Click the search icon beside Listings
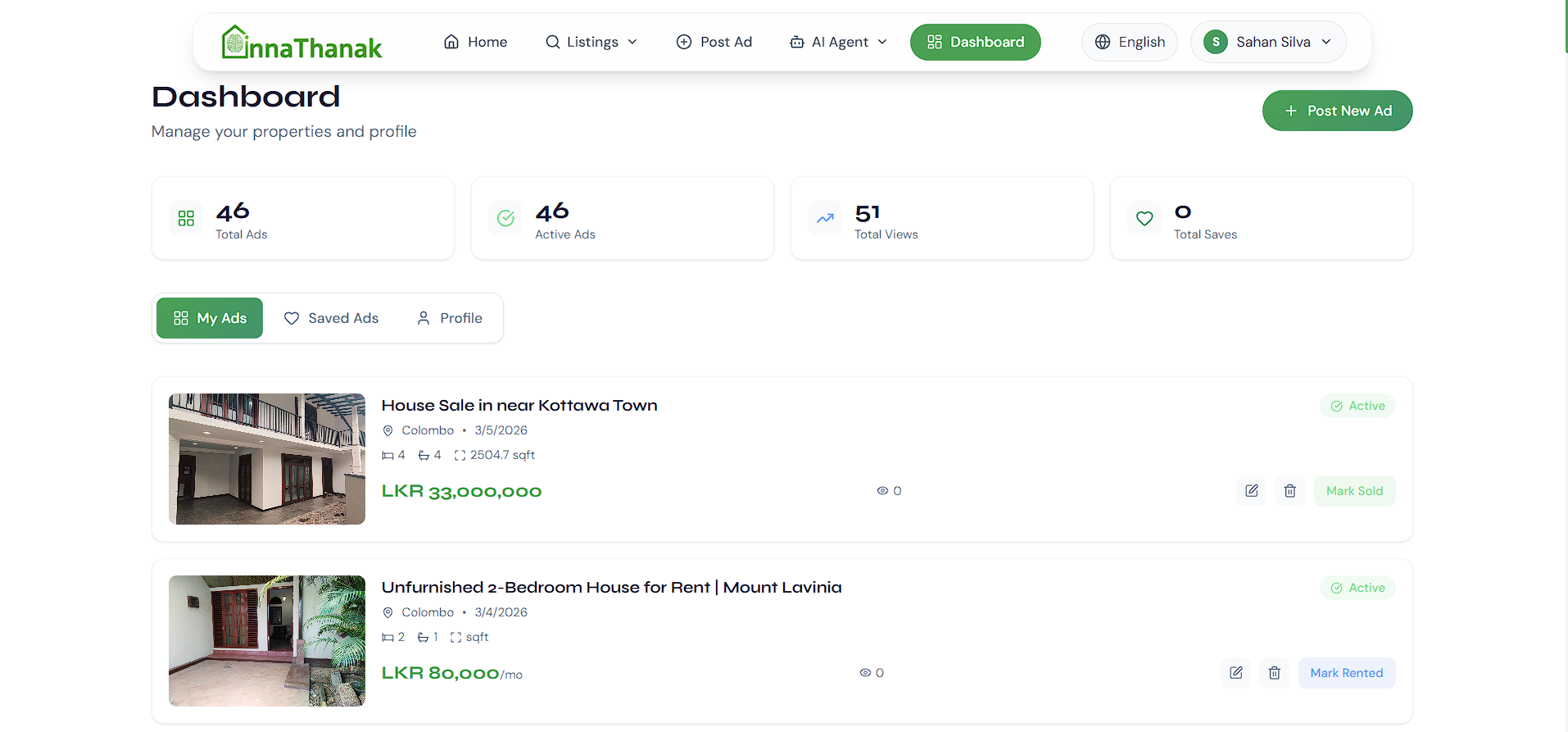1568x732 pixels. (x=552, y=41)
